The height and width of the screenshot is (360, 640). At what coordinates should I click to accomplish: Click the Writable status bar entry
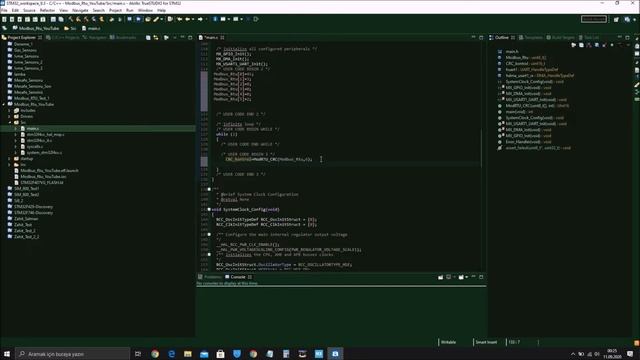tap(448, 342)
